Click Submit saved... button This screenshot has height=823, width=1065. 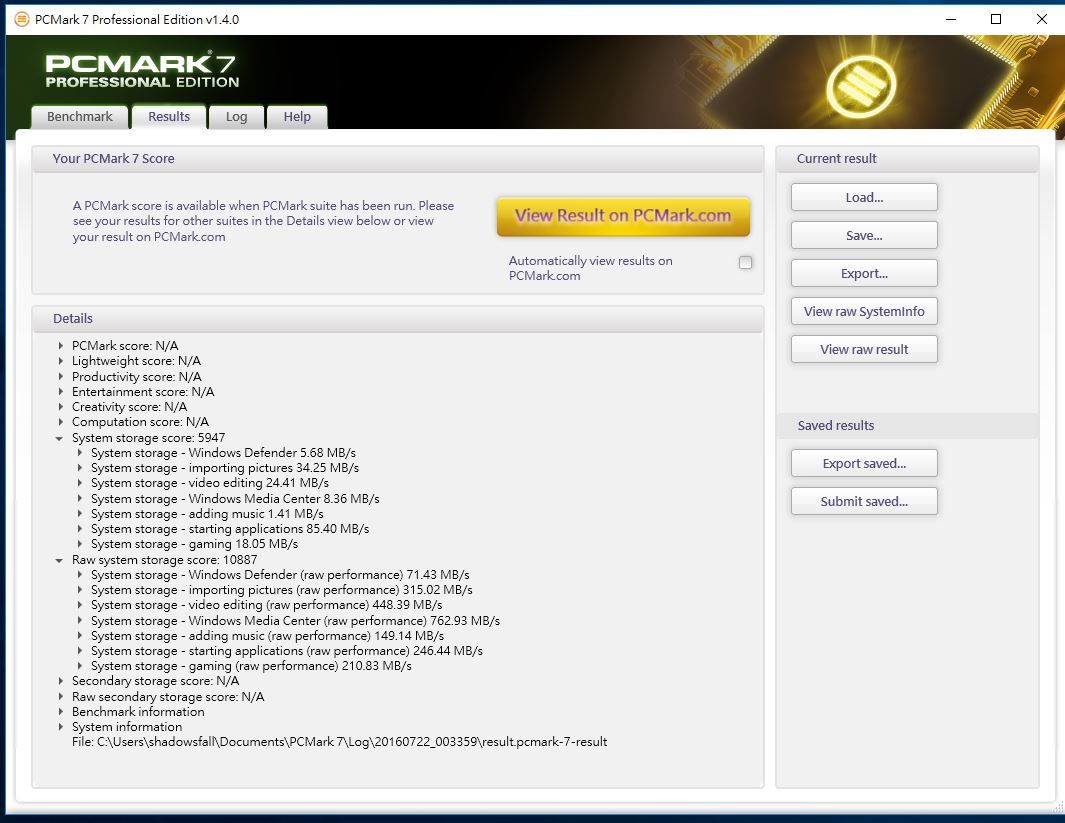pos(864,502)
